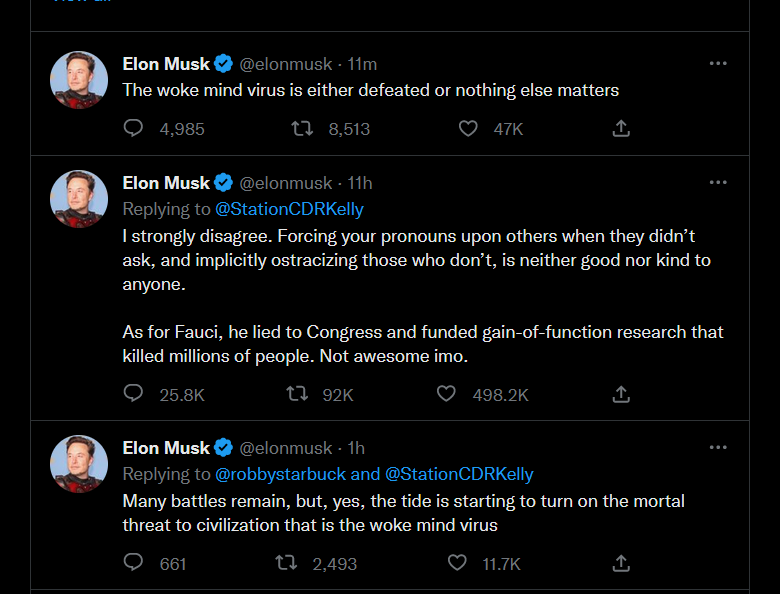The image size is (780, 594).
Task: Open more options on the 1h tweet
Action: pos(717,447)
